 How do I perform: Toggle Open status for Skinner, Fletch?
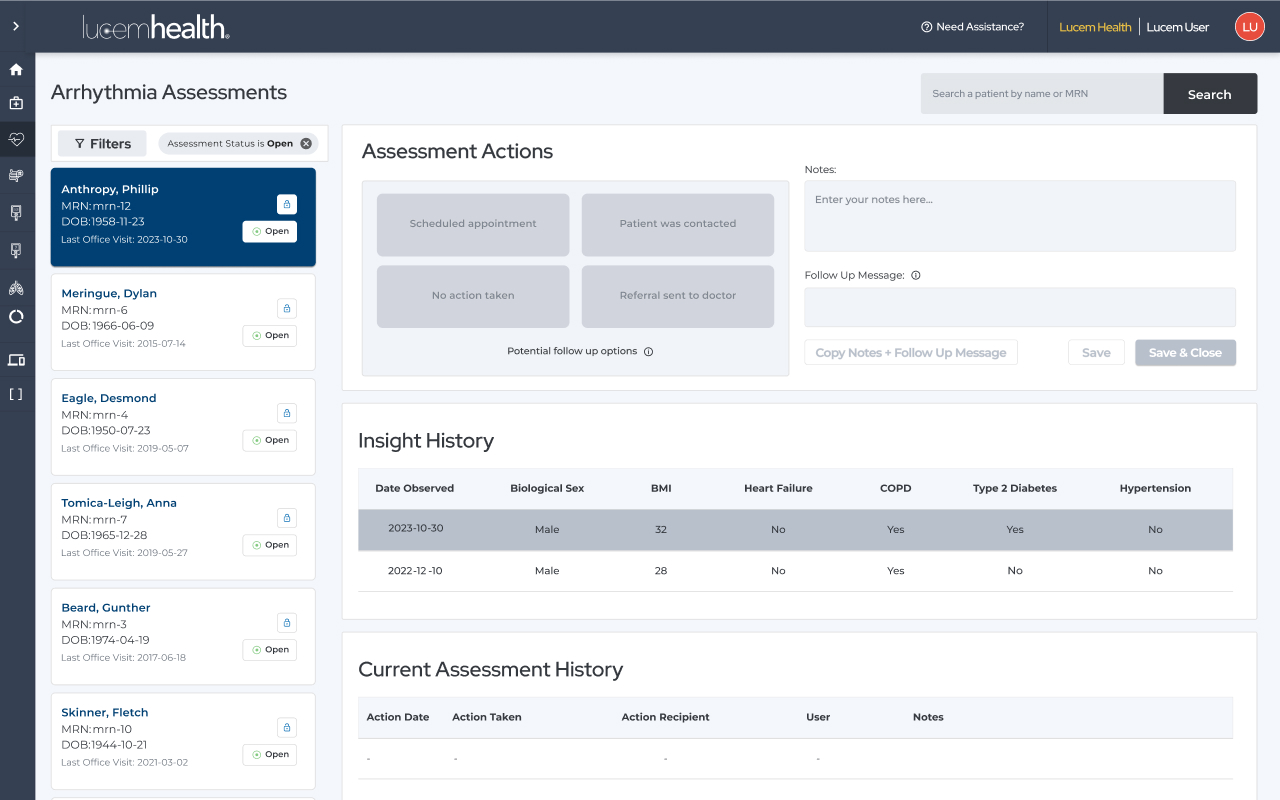(x=270, y=755)
